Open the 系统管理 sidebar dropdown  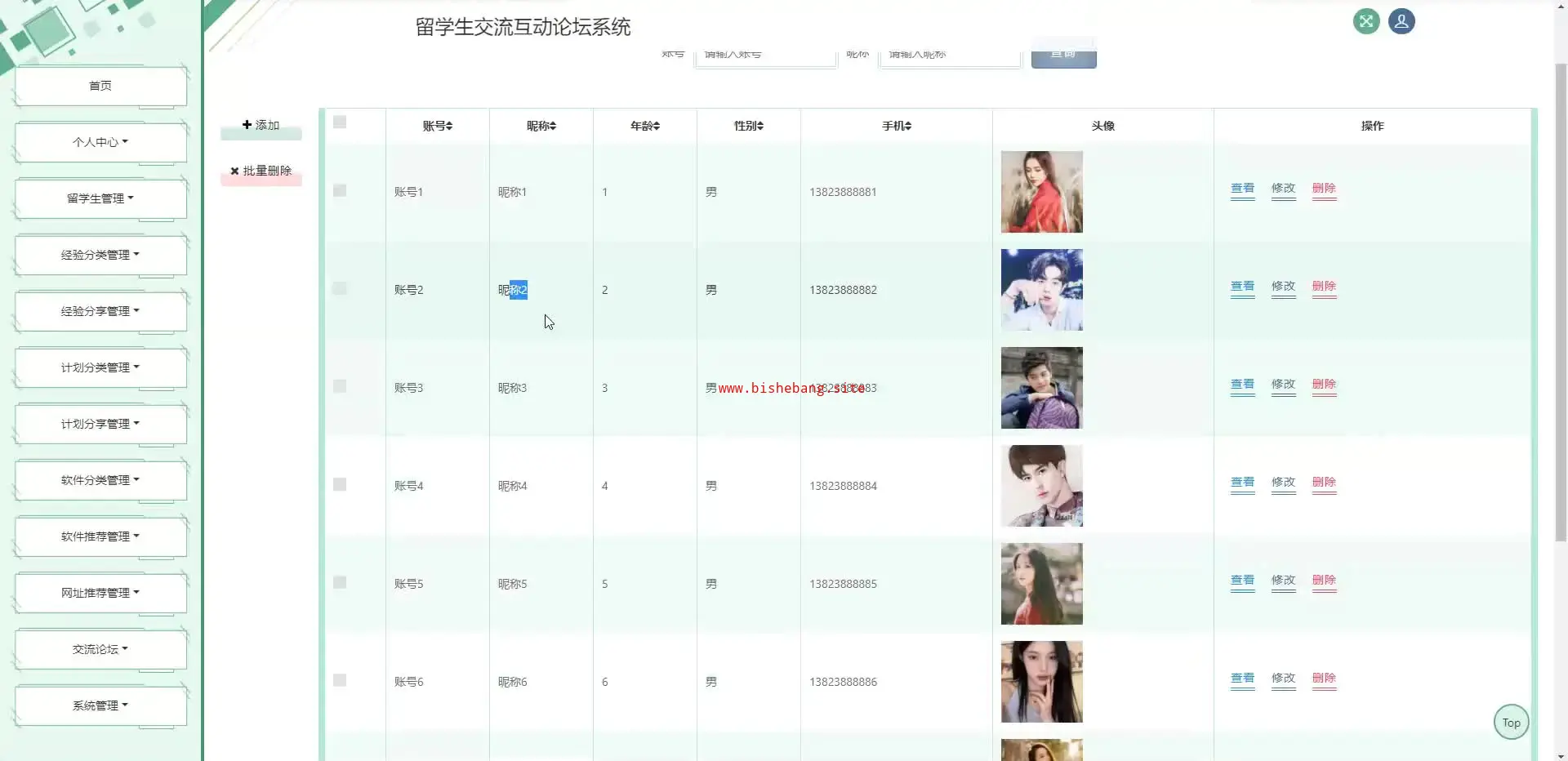coord(100,705)
